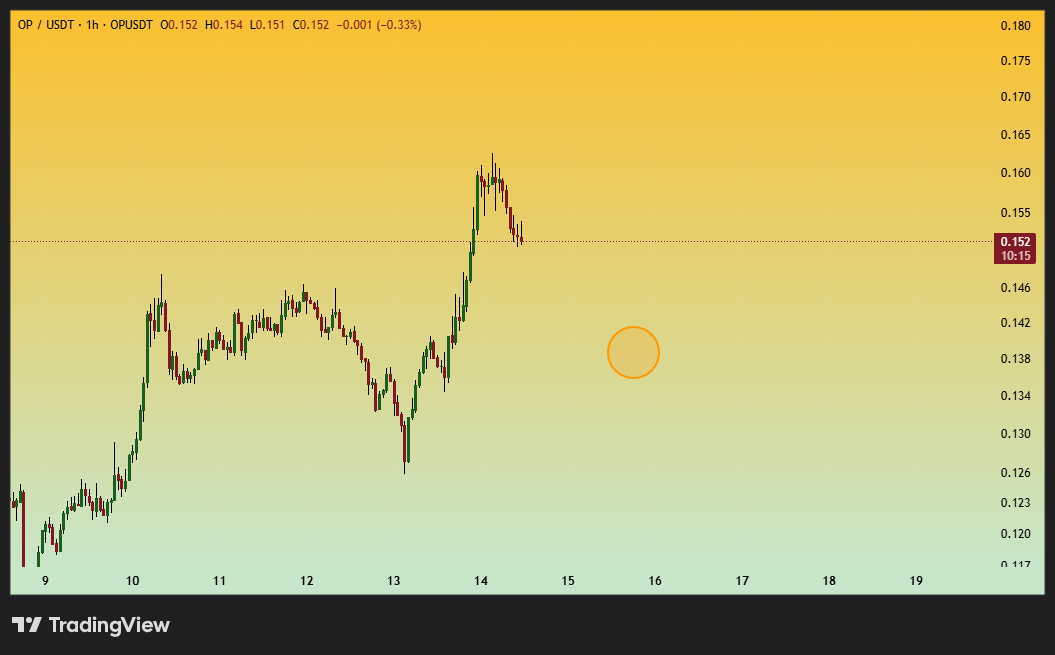Click the −0.001 (−0.33%) change value
Screen dimensions: 1055x655
click(379, 25)
